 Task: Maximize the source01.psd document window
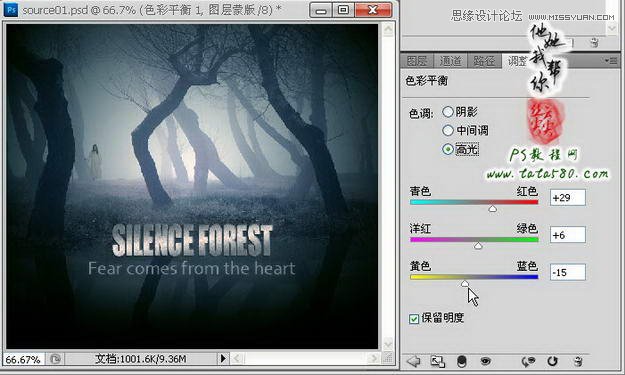343,10
